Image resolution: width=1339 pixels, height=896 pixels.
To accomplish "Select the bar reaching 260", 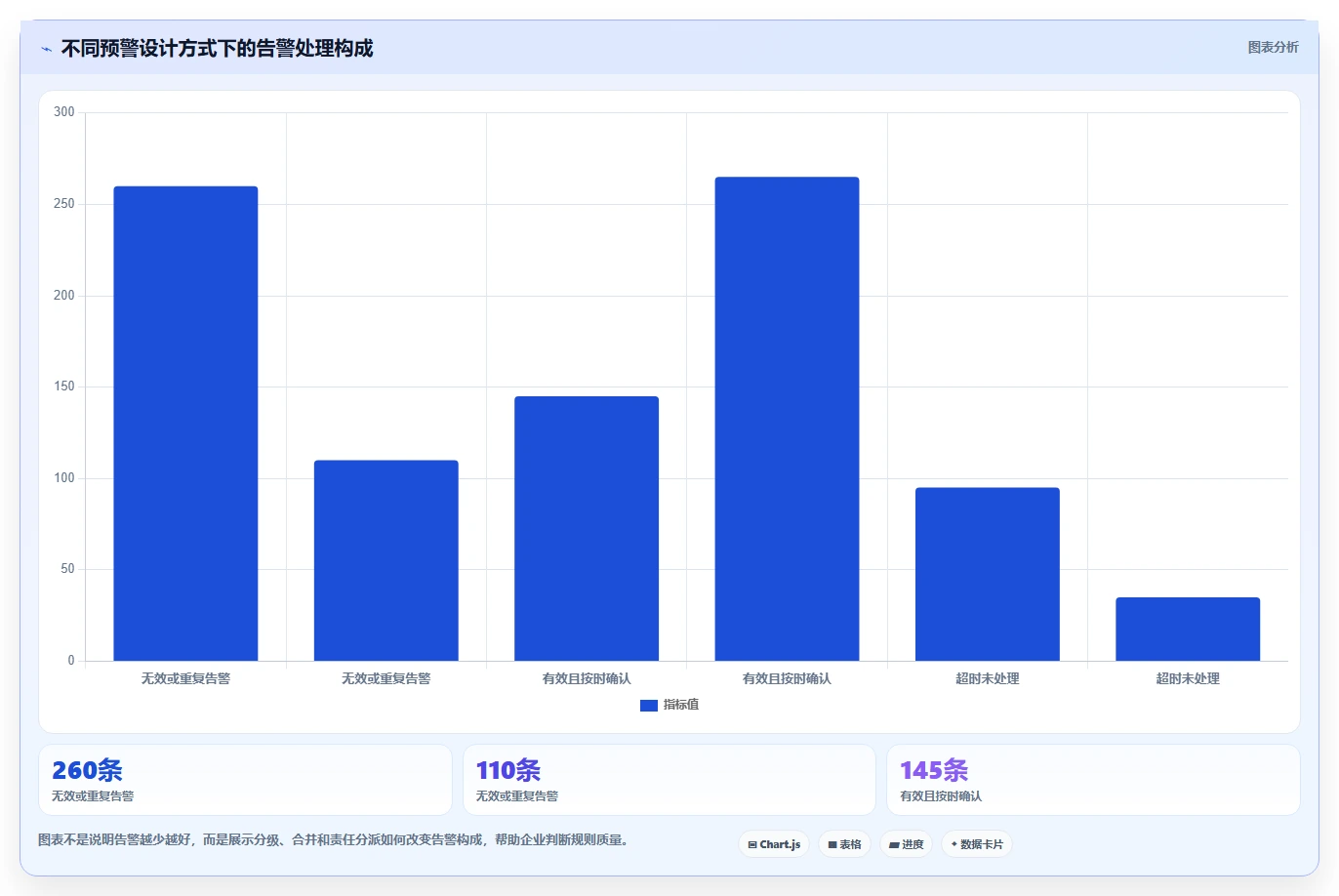I will pos(185,424).
